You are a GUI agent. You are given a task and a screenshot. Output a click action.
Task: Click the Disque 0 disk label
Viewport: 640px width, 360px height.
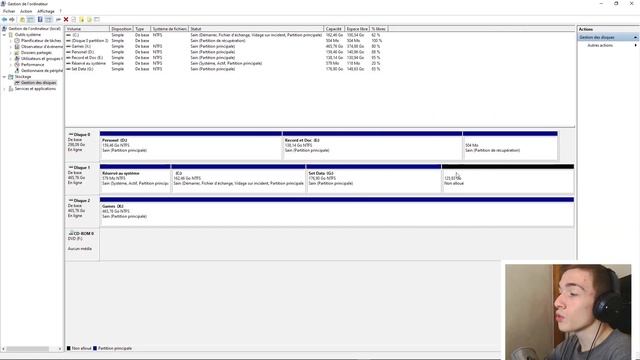click(82, 146)
